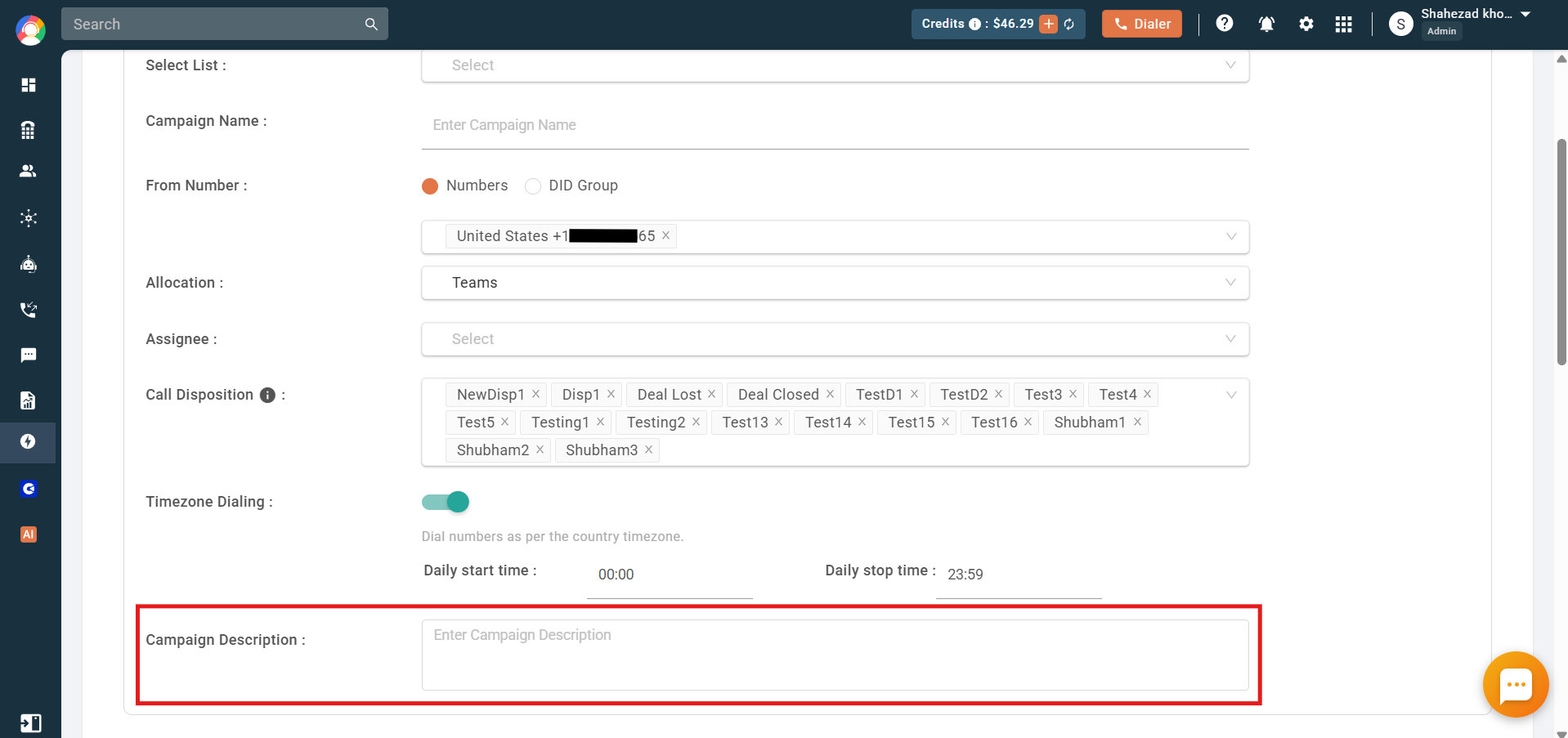Click the user avatar S circle
This screenshot has width=1568, height=738.
tap(1401, 25)
